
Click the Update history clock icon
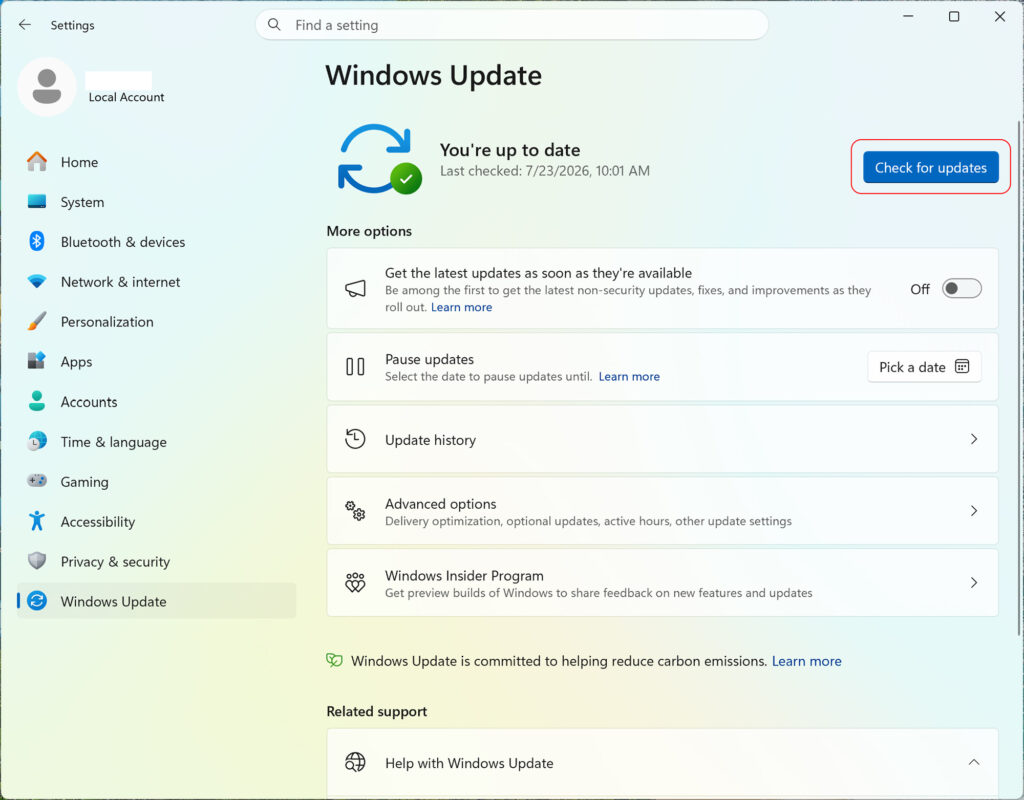(x=355, y=439)
